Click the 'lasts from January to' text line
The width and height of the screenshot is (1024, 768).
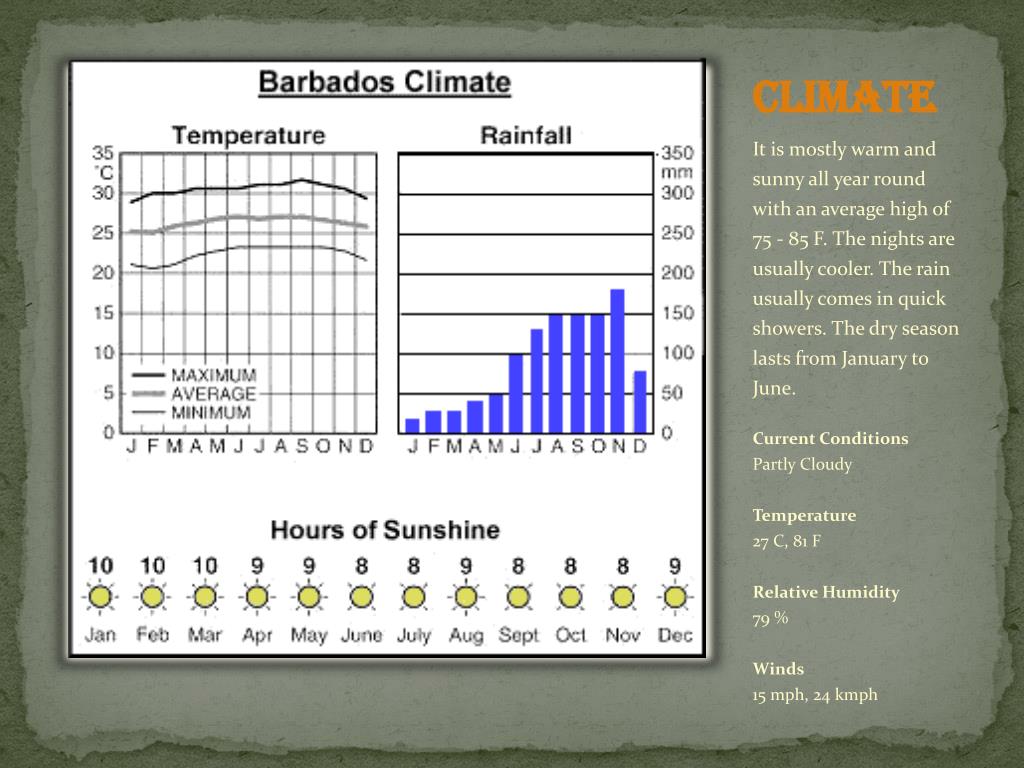coord(840,359)
